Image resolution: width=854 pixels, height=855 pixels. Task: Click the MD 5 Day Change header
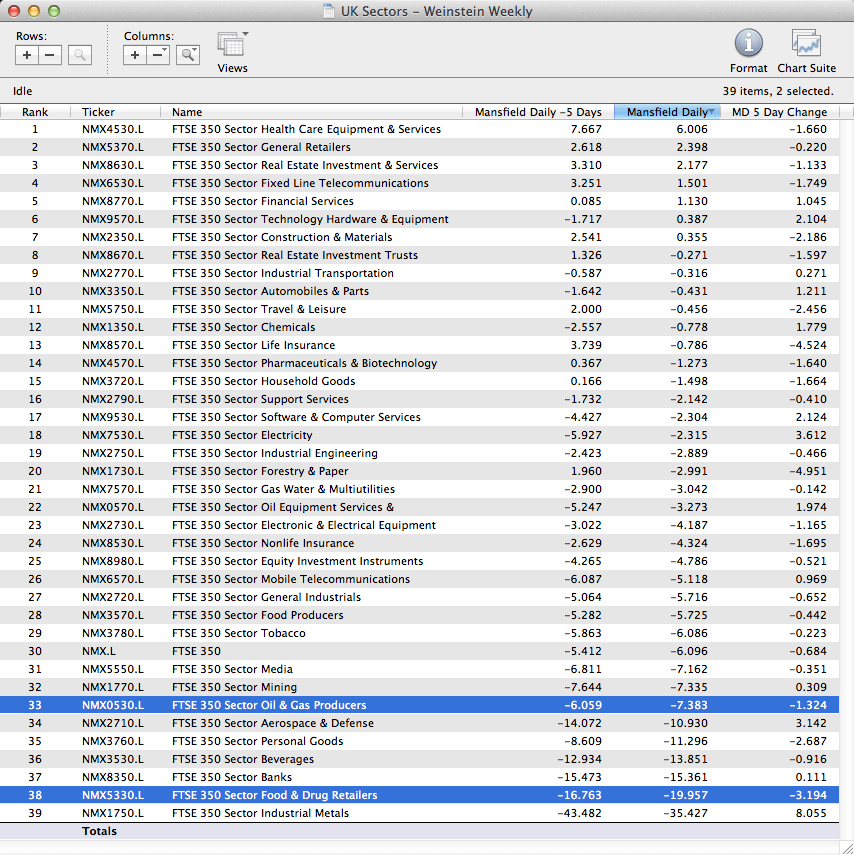click(x=779, y=112)
